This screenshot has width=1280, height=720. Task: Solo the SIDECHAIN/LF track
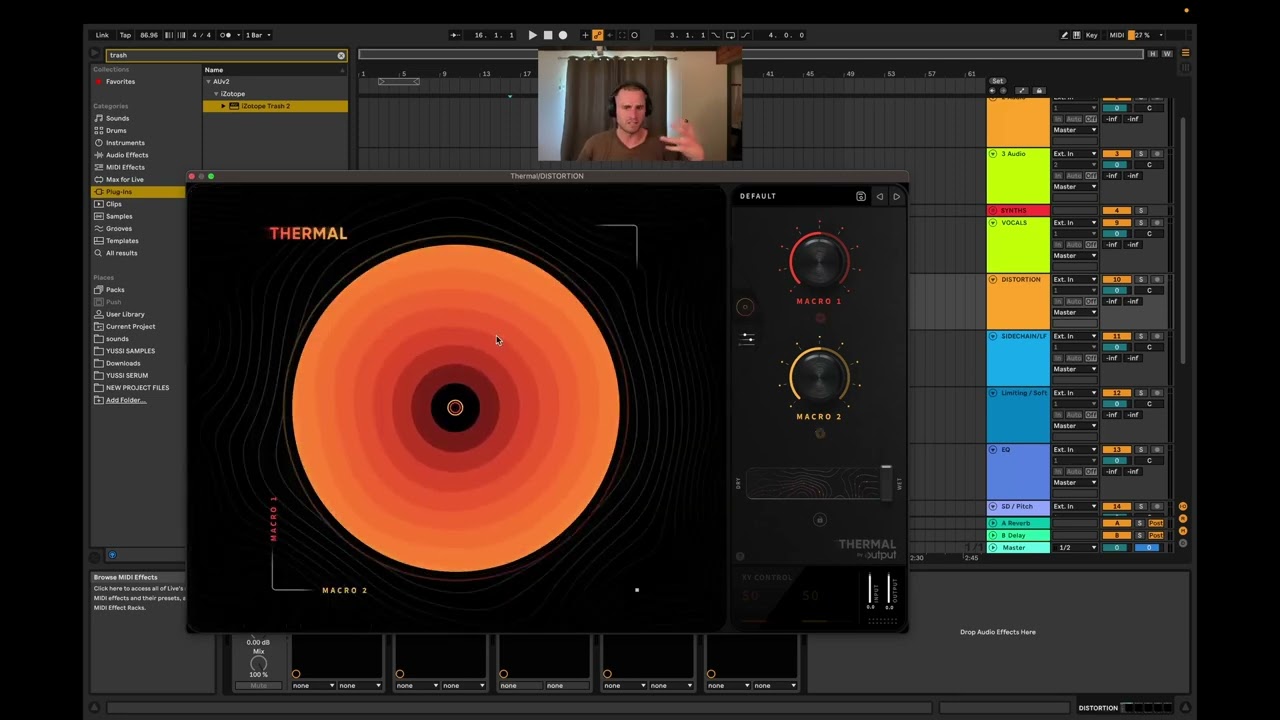[1140, 337]
